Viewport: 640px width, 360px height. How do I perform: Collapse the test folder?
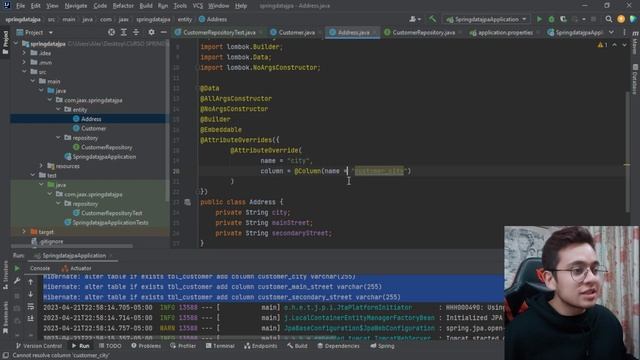coord(33,175)
